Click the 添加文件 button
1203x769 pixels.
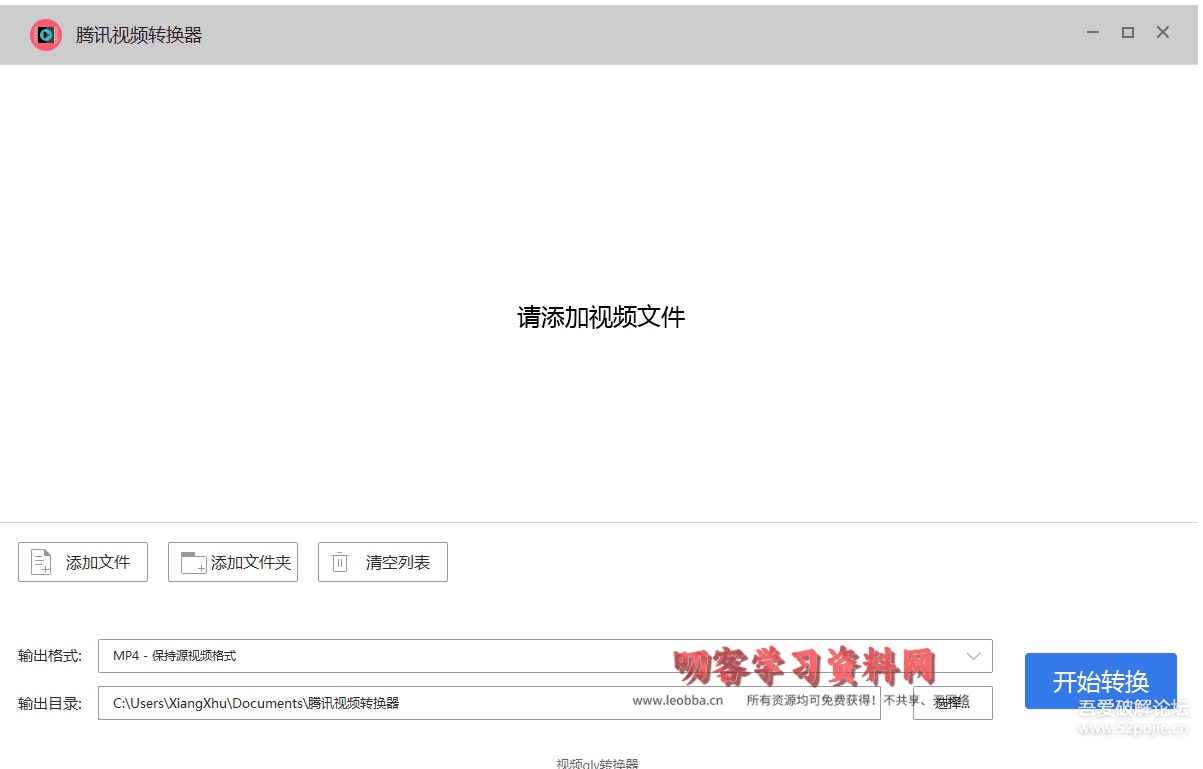[83, 562]
